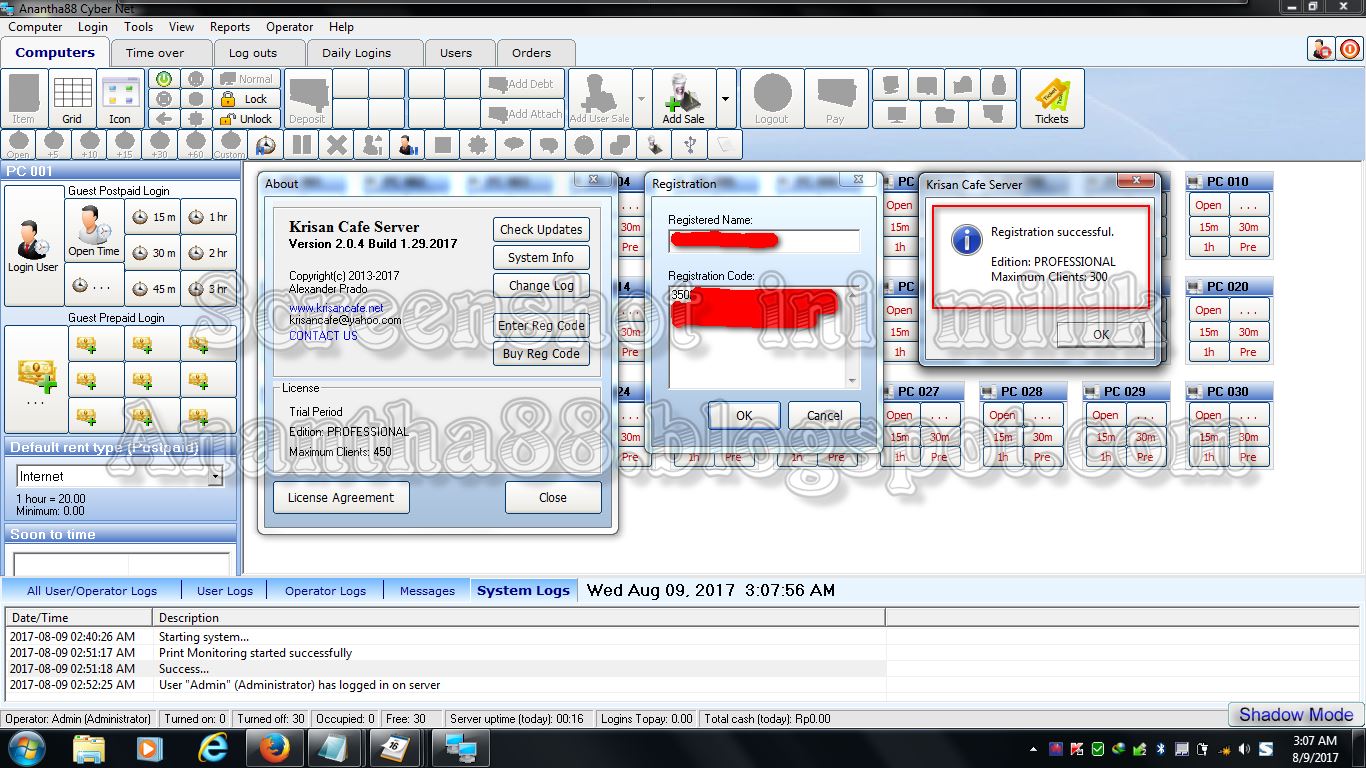Click Pre on PC 030
Viewport: 1366px width, 768px height.
(1248, 457)
